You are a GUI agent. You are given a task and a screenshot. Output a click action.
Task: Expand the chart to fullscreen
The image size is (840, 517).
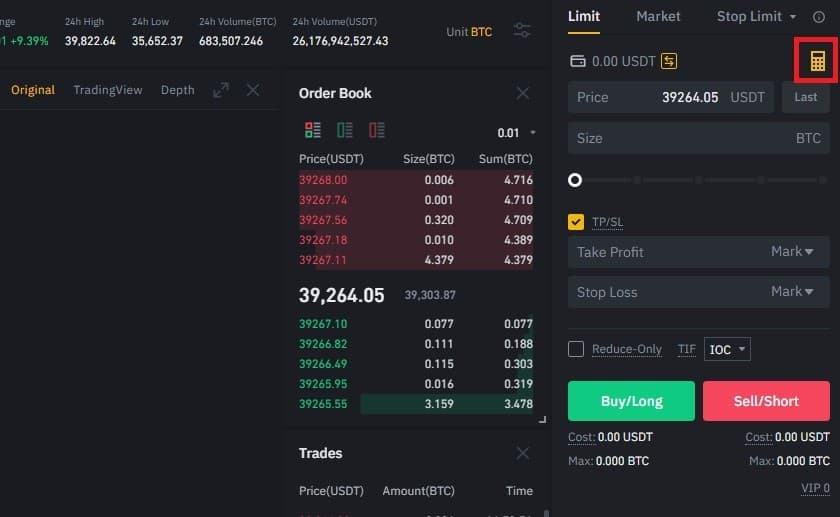pos(221,90)
